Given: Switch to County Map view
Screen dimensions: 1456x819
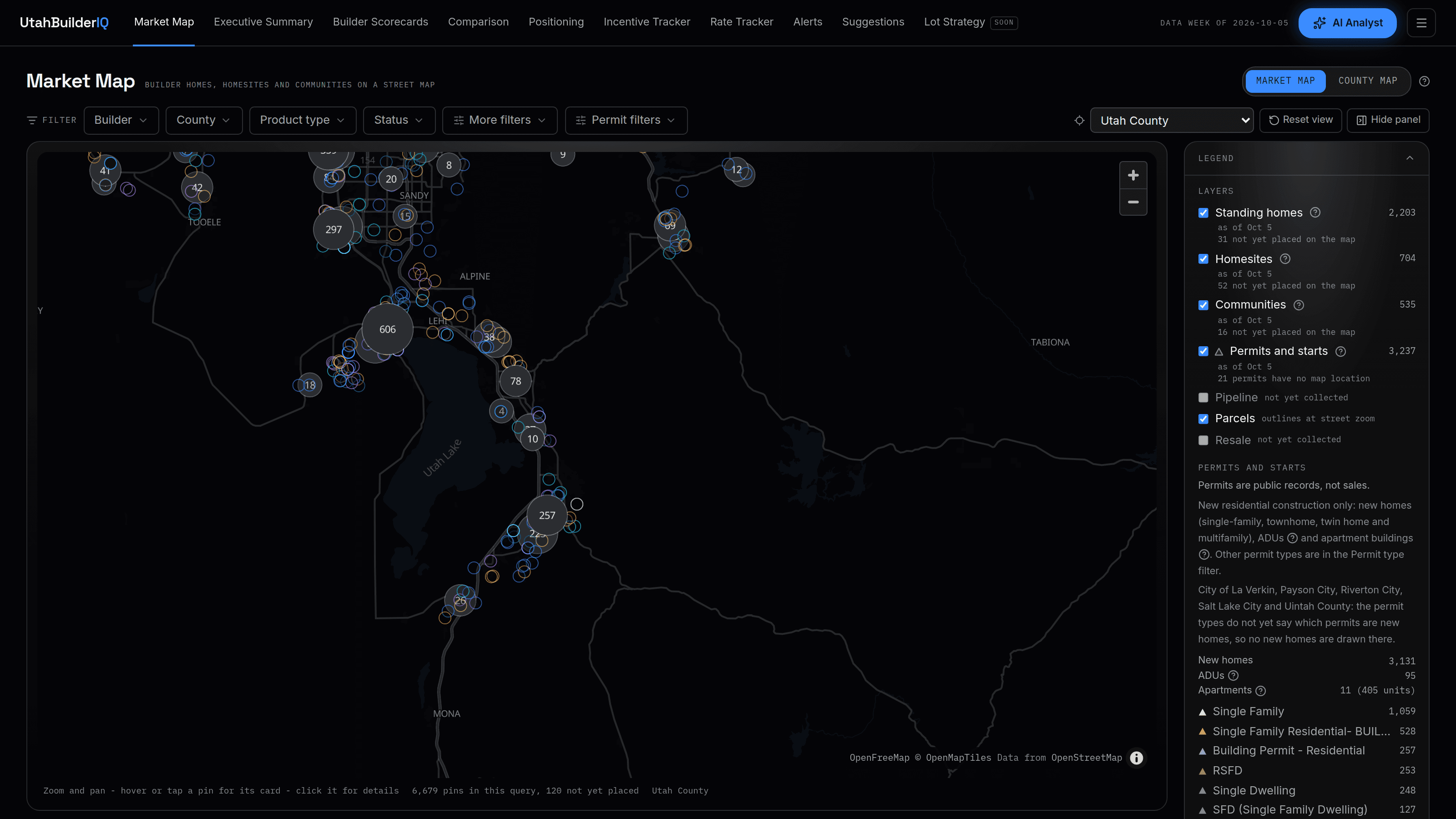Looking at the screenshot, I should 1367,81.
